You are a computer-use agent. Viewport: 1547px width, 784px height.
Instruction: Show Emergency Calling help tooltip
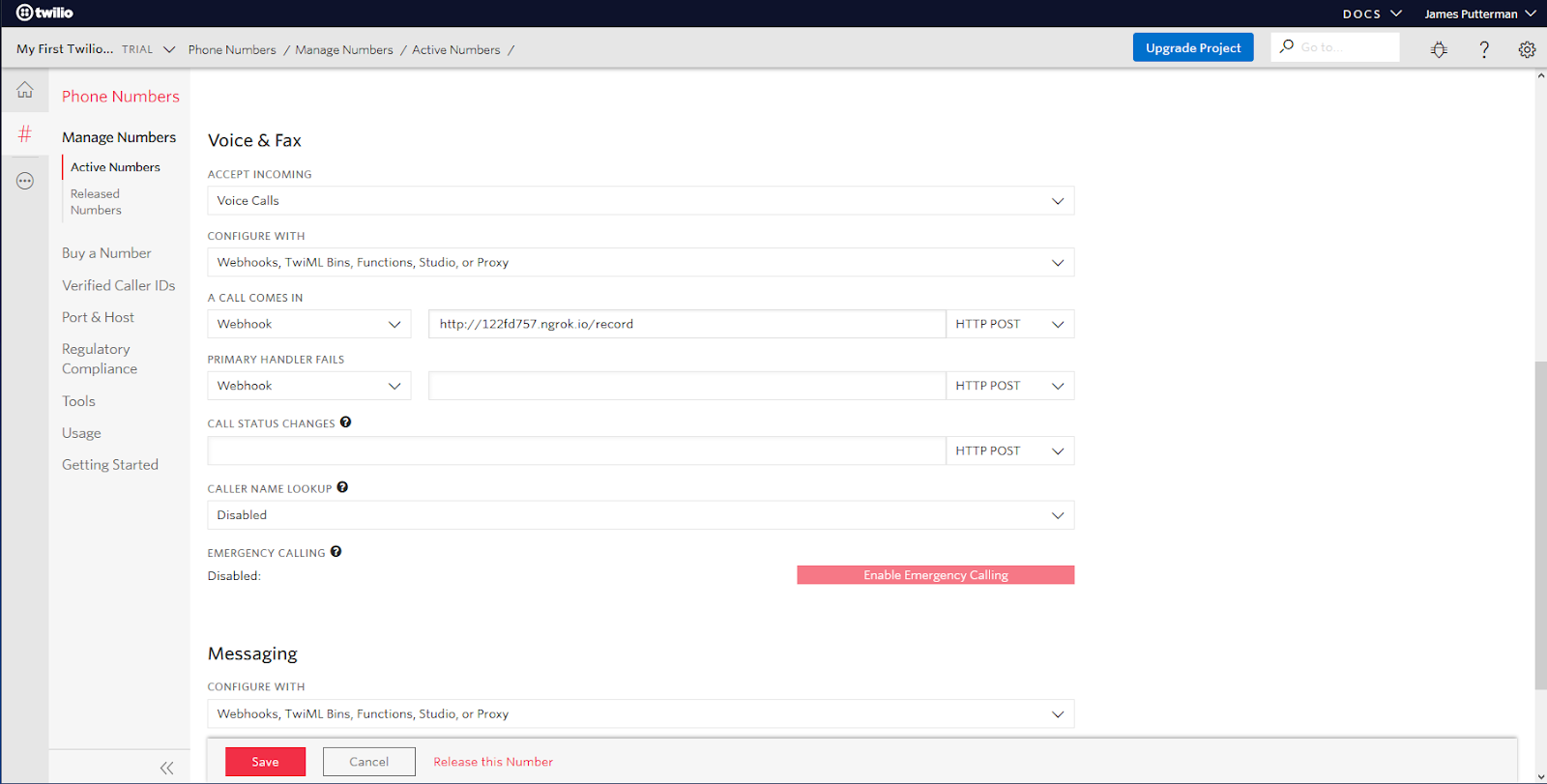tap(336, 552)
